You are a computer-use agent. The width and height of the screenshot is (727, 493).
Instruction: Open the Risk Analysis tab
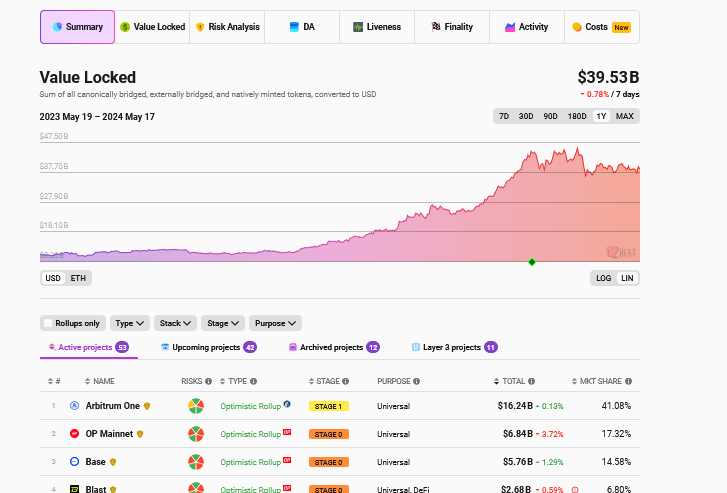tap(227, 27)
